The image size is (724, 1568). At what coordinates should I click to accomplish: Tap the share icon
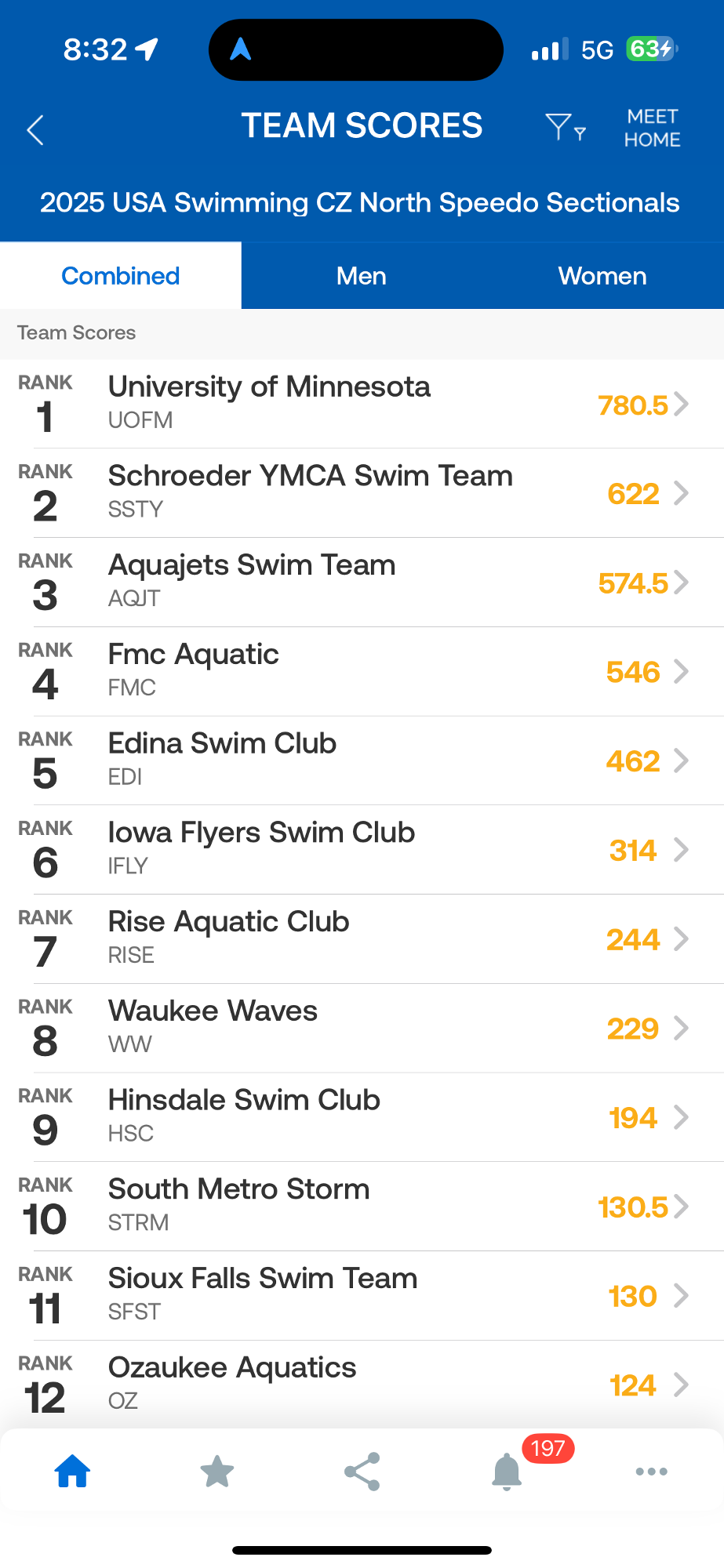tap(362, 1472)
